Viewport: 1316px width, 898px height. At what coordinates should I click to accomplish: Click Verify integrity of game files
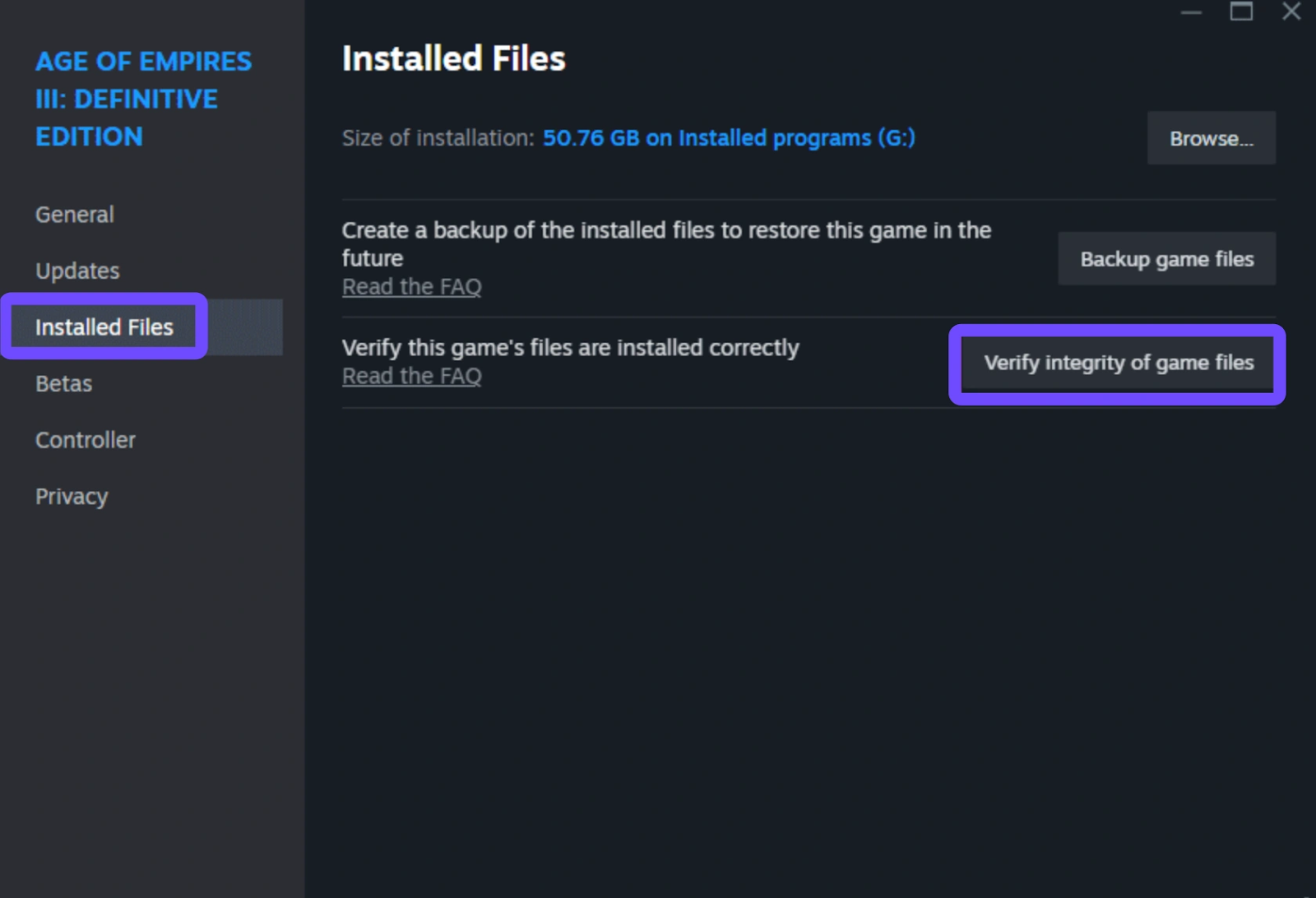[1119, 363]
